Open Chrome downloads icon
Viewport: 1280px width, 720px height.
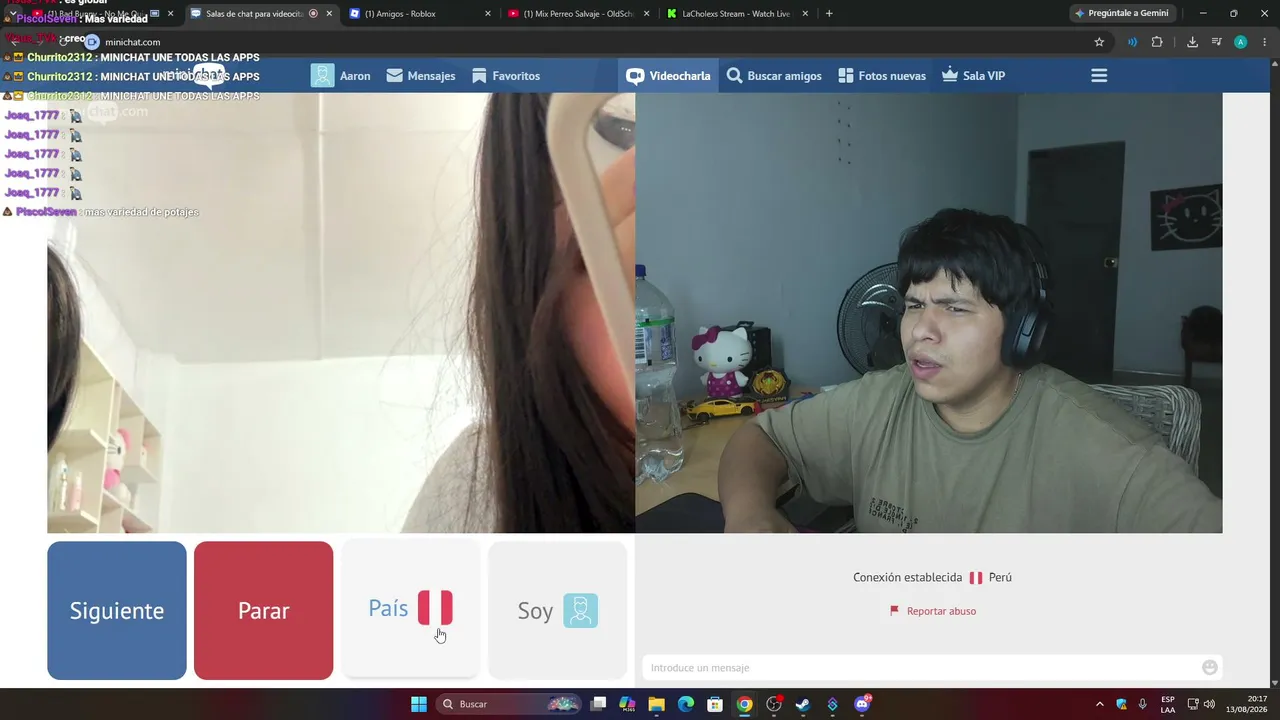click(1192, 42)
